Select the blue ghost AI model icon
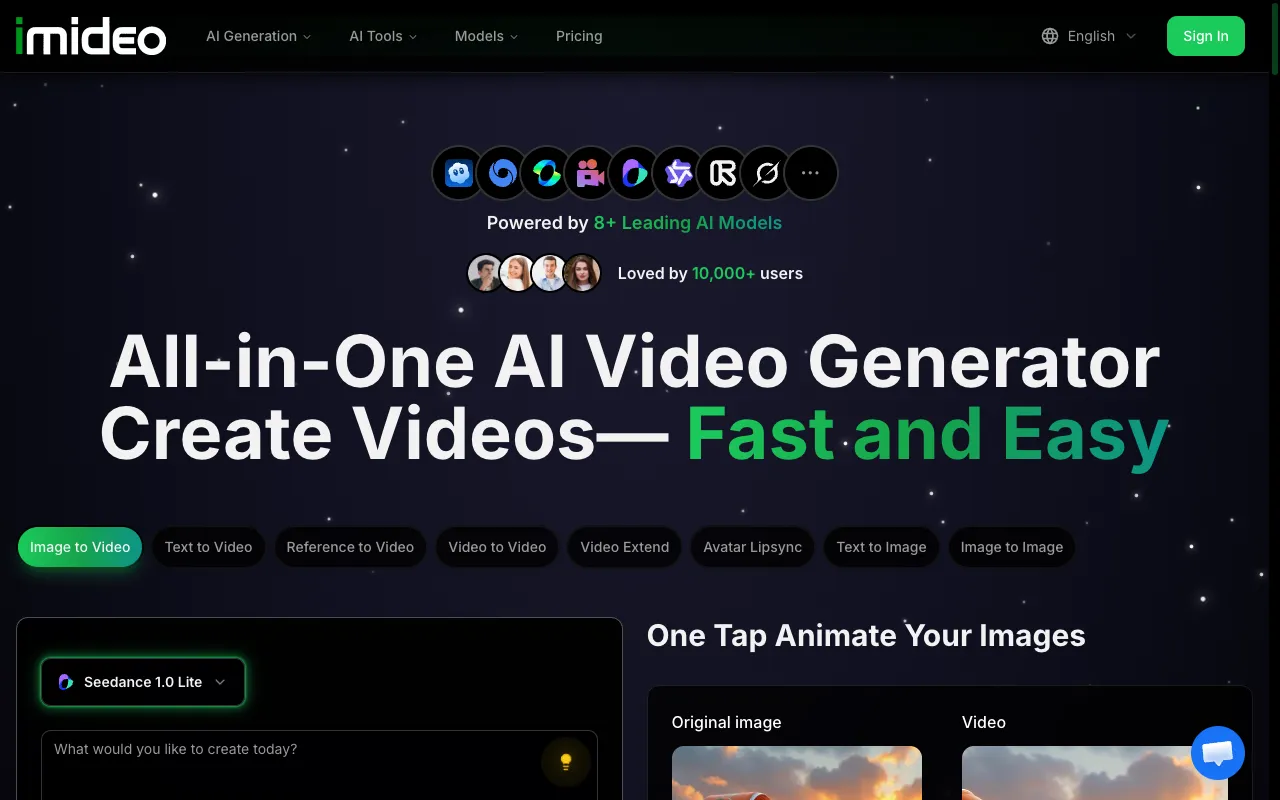This screenshot has height=800, width=1280. (x=458, y=172)
